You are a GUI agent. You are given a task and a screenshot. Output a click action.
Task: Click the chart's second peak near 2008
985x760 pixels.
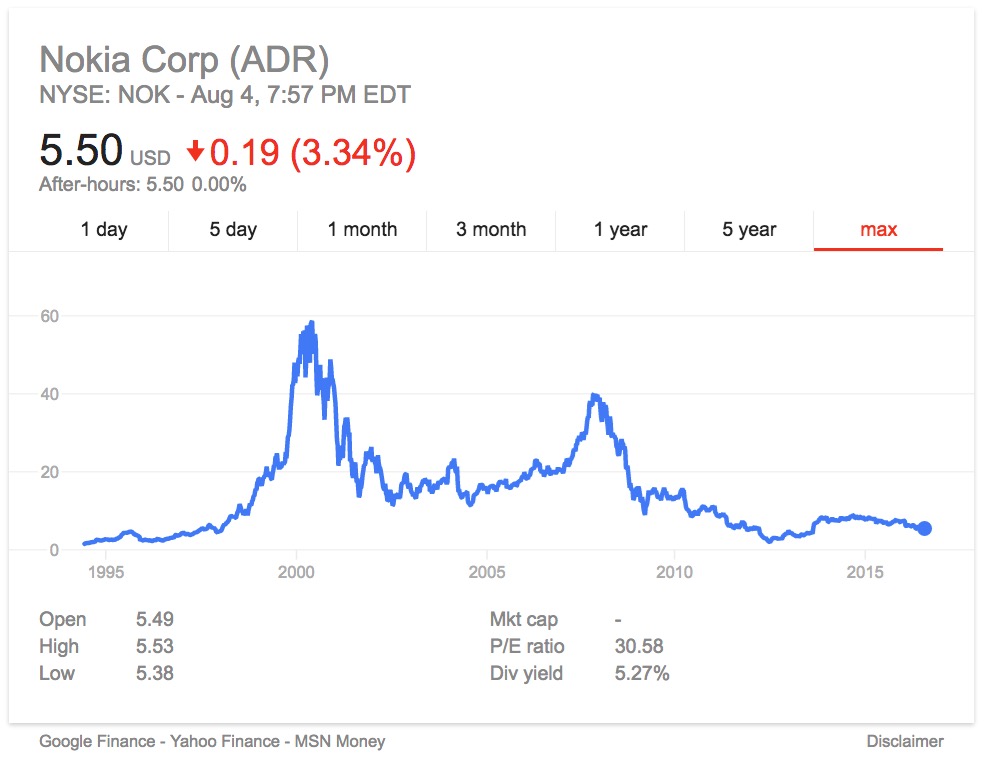595,396
